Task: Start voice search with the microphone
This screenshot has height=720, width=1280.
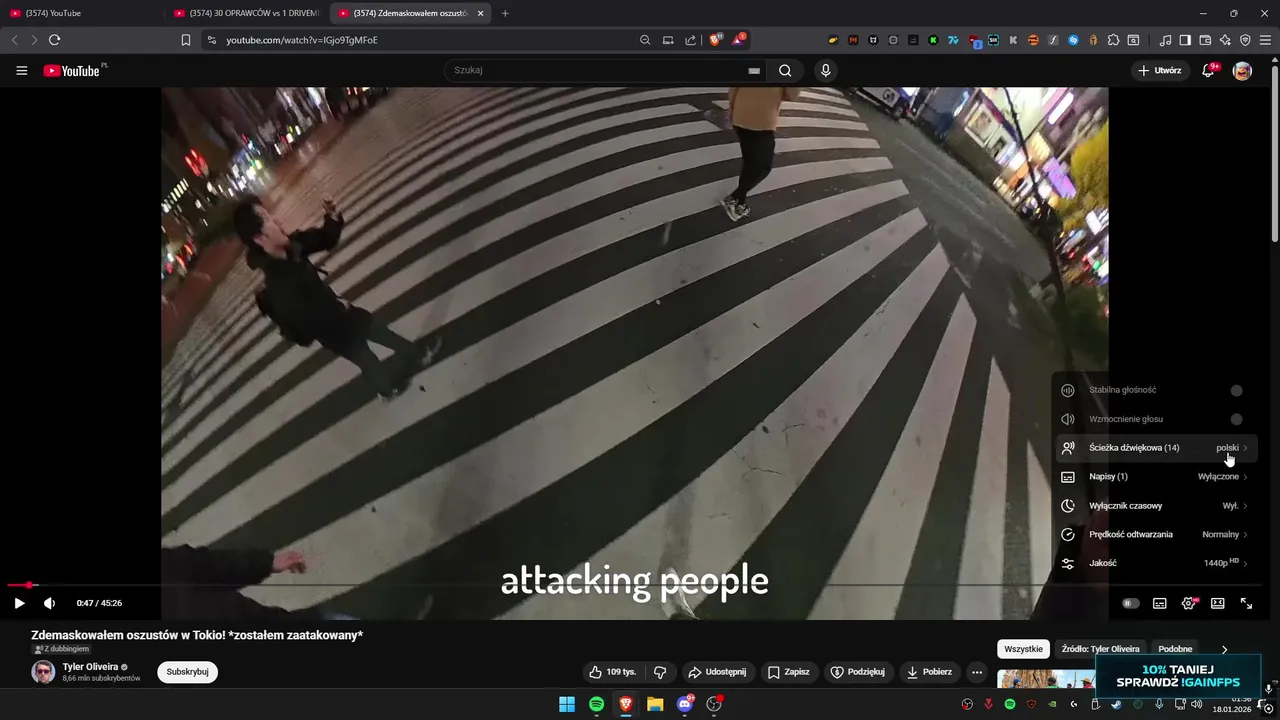Action: [x=825, y=71]
